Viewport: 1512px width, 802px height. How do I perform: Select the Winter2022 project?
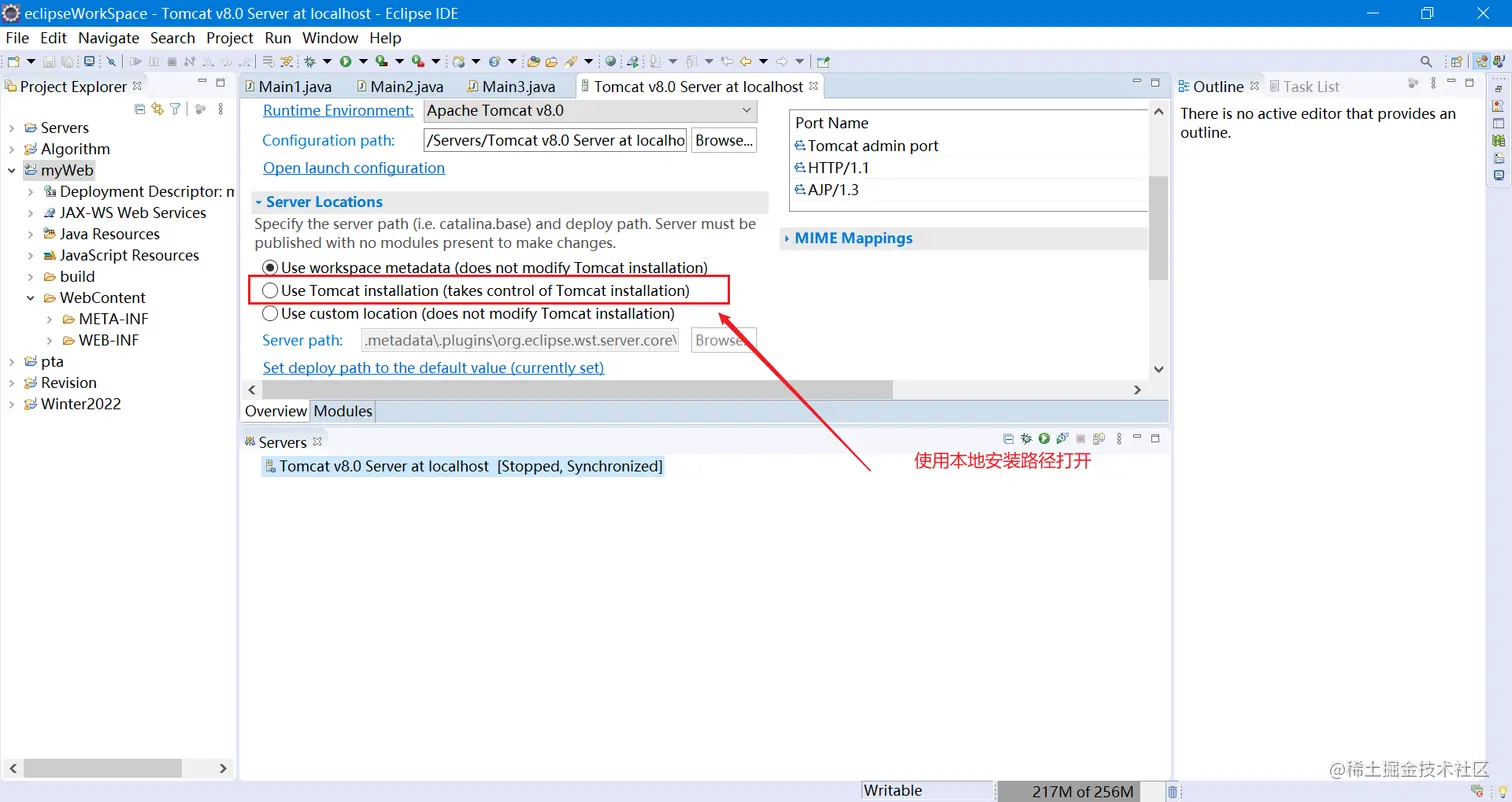[72, 404]
